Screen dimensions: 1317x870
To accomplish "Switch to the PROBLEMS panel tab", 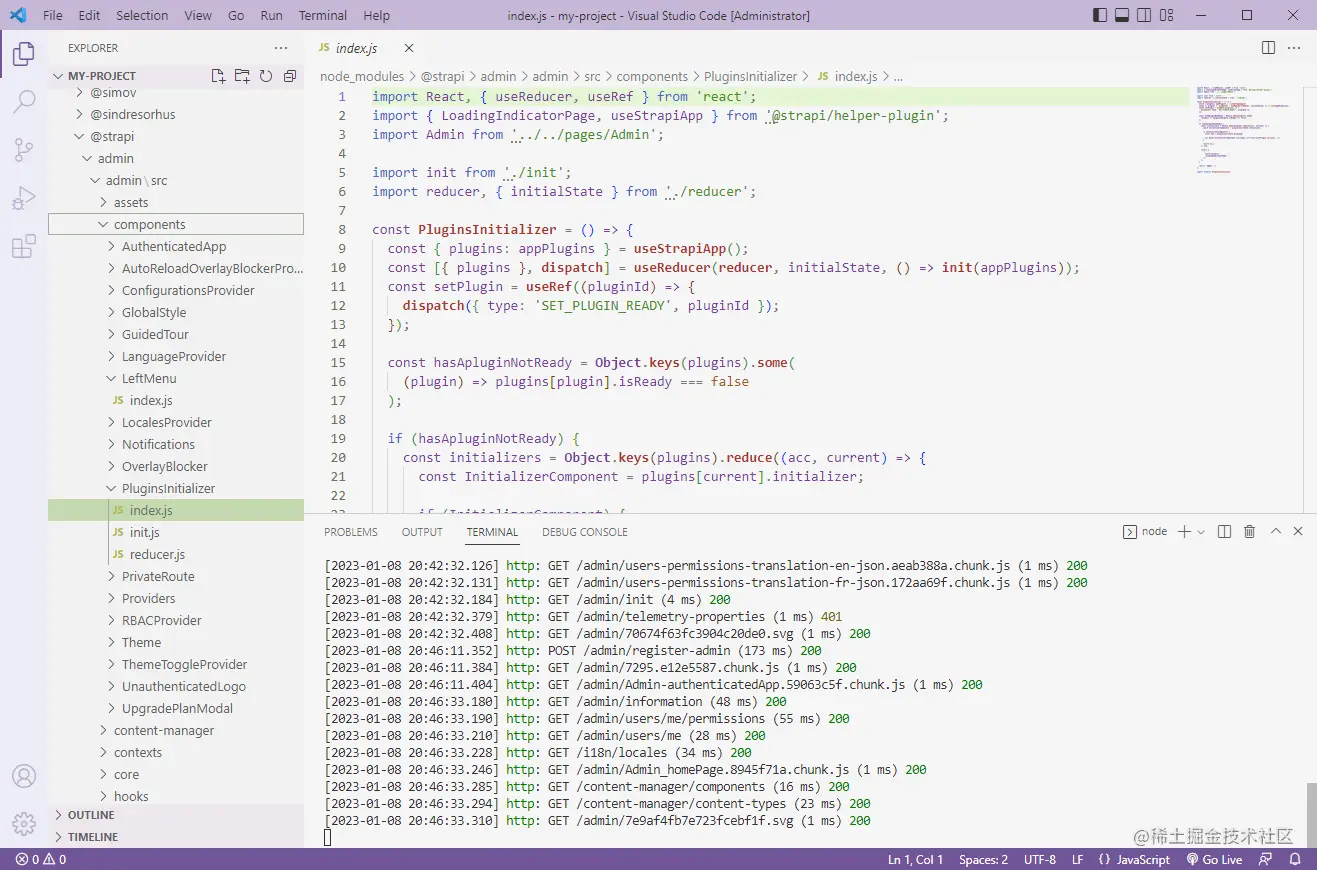I will [x=351, y=532].
